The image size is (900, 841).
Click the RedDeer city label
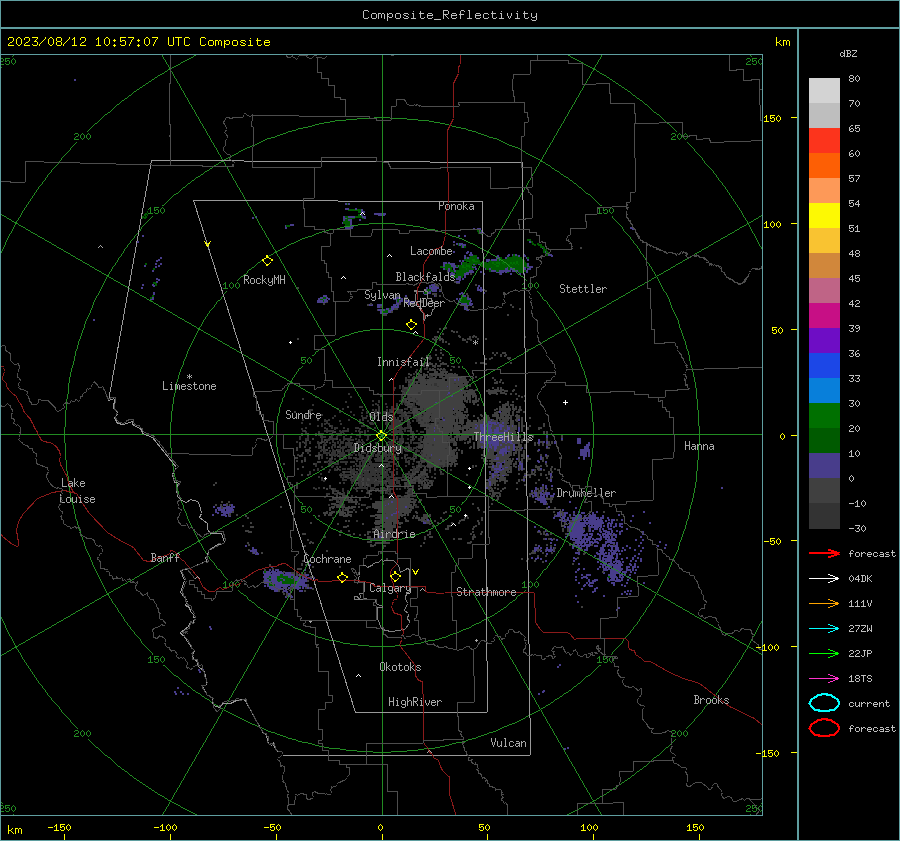[424, 303]
